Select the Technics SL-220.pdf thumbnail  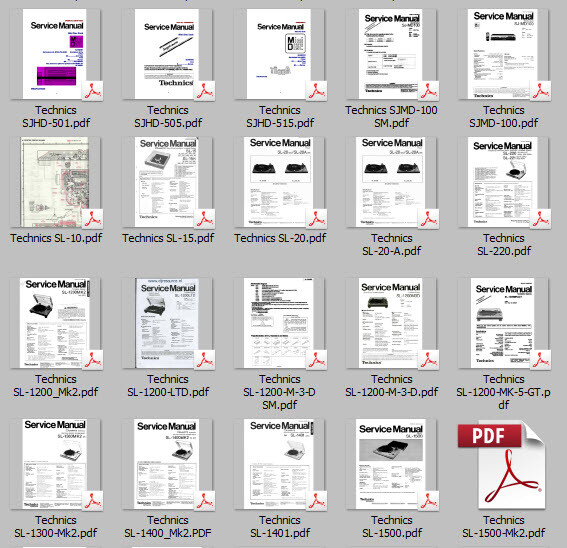(x=503, y=182)
